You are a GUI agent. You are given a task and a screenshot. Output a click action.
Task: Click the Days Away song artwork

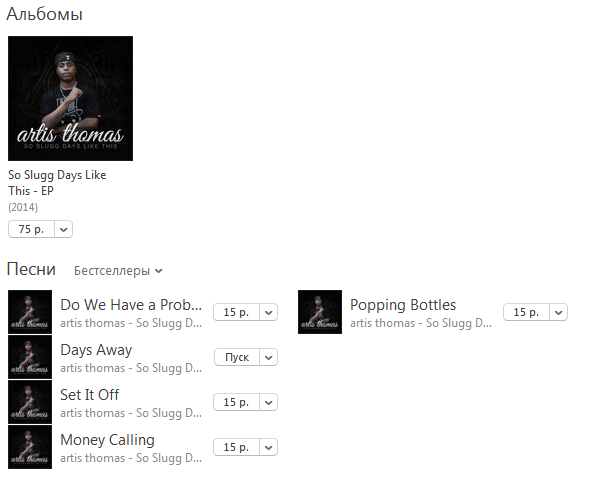(30, 357)
